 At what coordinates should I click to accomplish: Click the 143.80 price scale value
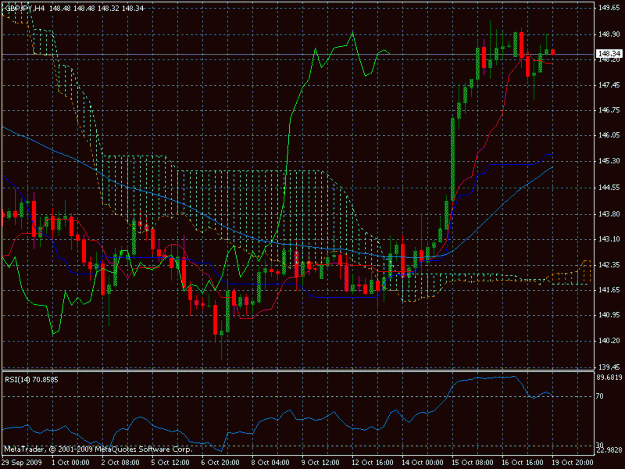click(x=609, y=214)
